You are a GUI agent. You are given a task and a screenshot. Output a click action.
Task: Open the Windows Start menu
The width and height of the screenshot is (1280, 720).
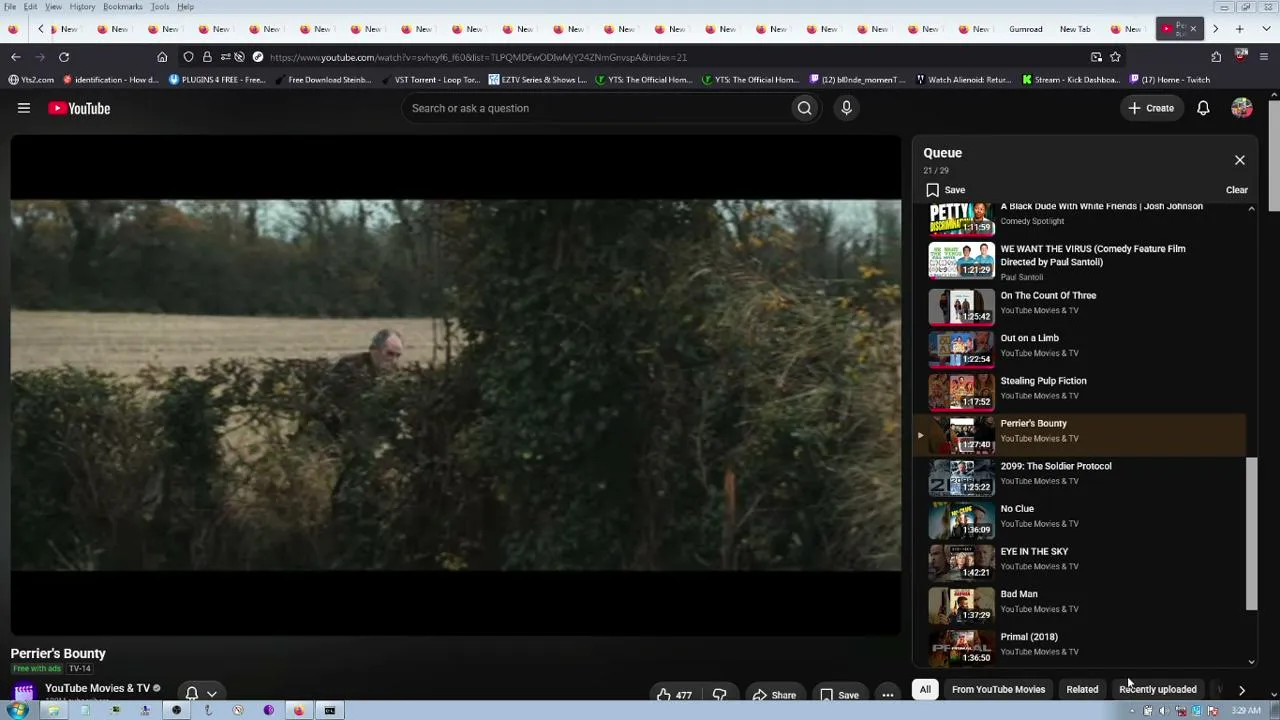pos(17,711)
